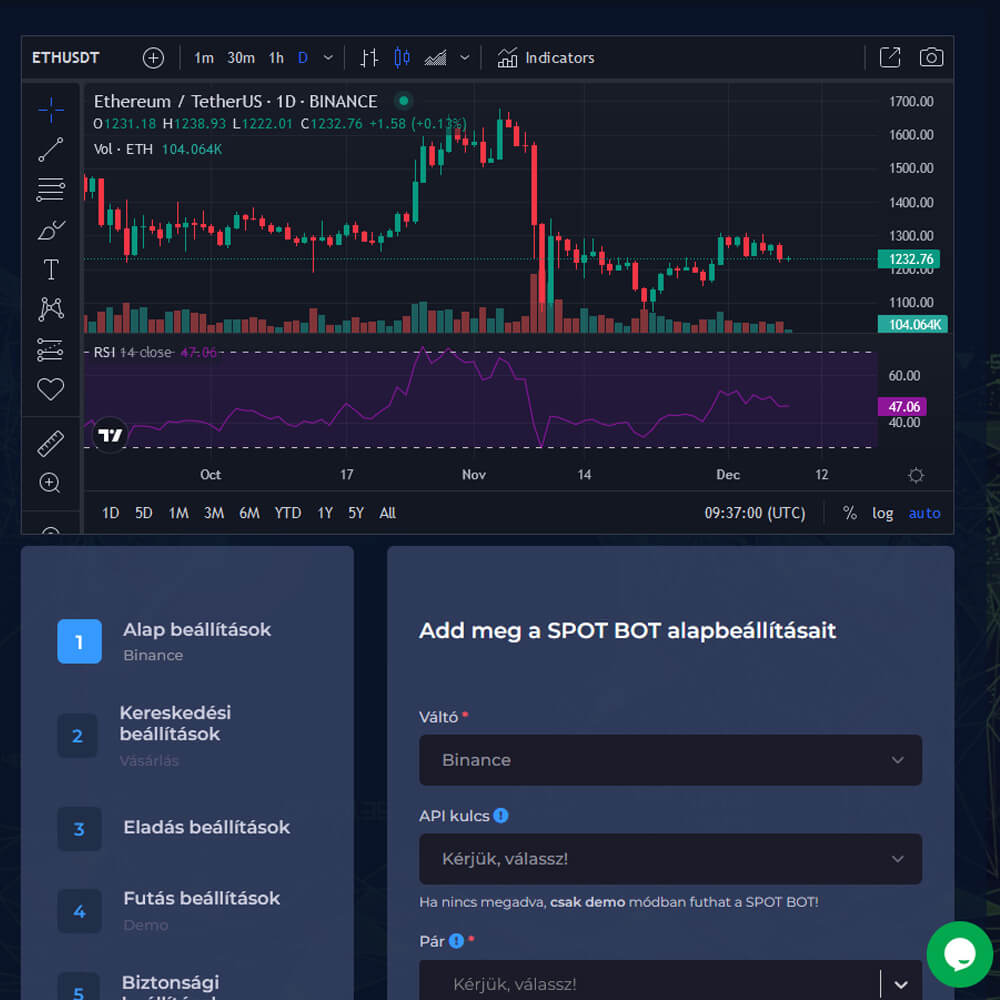Open the Váltó Binance dropdown
The width and height of the screenshot is (1000, 1000).
click(670, 760)
